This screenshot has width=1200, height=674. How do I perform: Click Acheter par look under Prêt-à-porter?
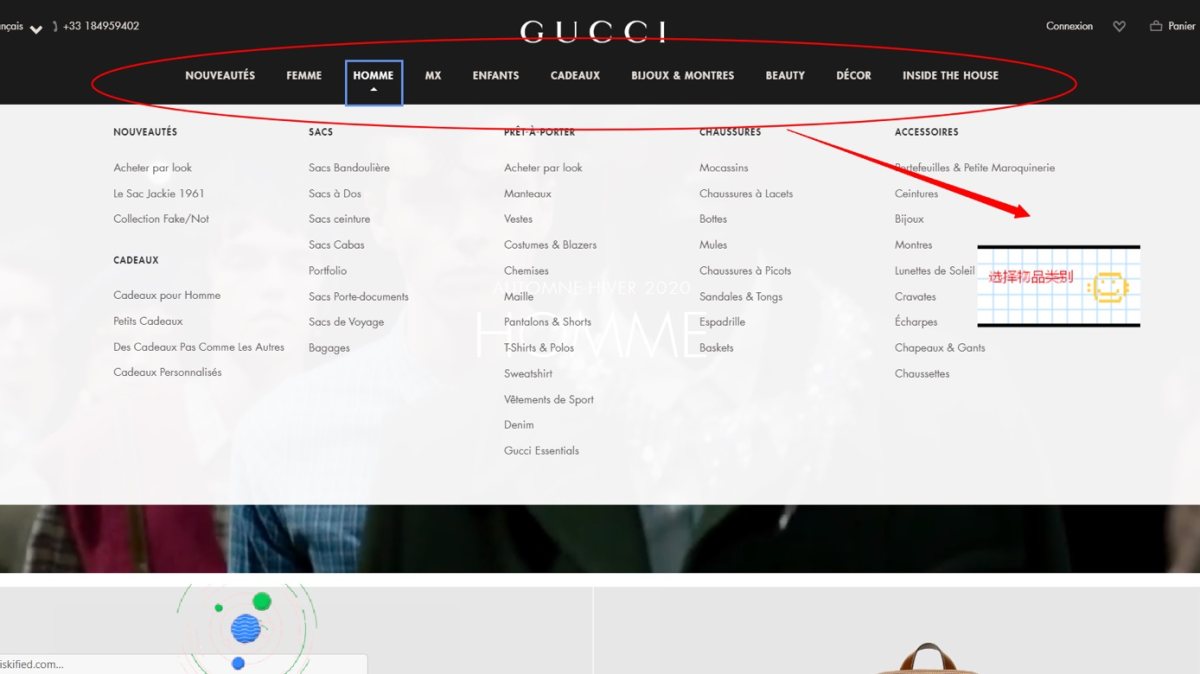543,168
